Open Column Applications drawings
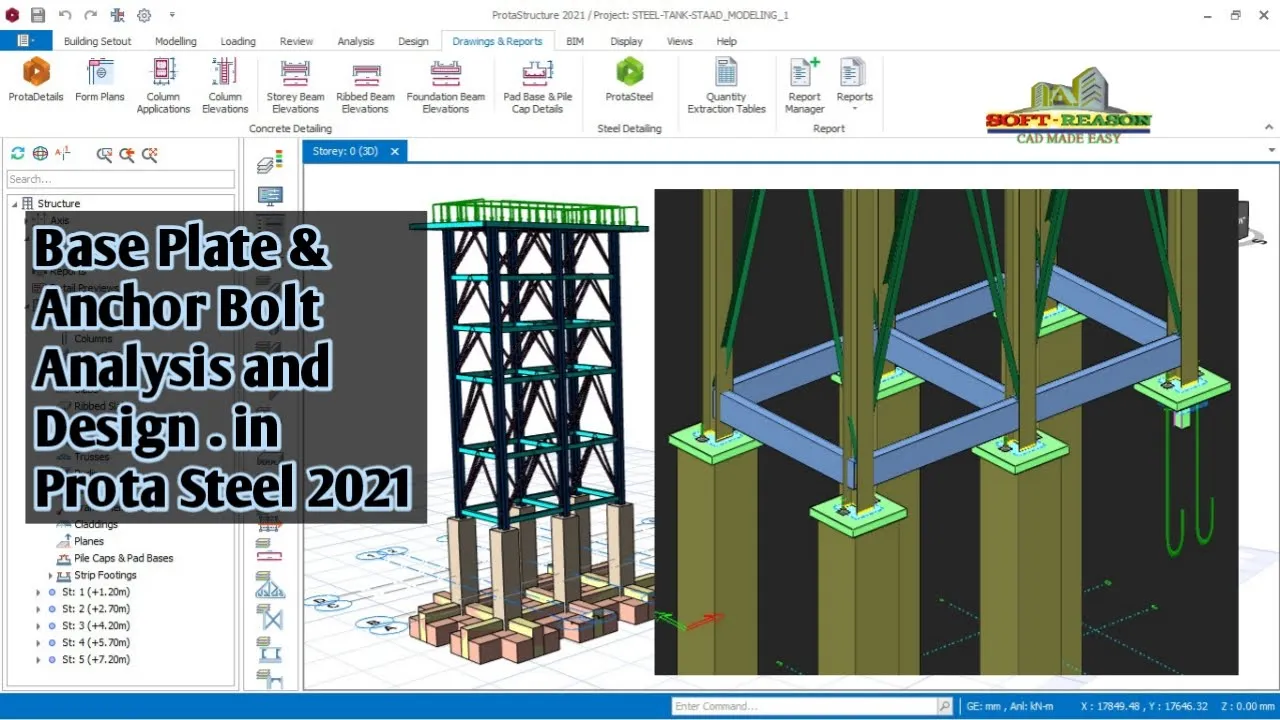1280x720 pixels. click(x=163, y=85)
